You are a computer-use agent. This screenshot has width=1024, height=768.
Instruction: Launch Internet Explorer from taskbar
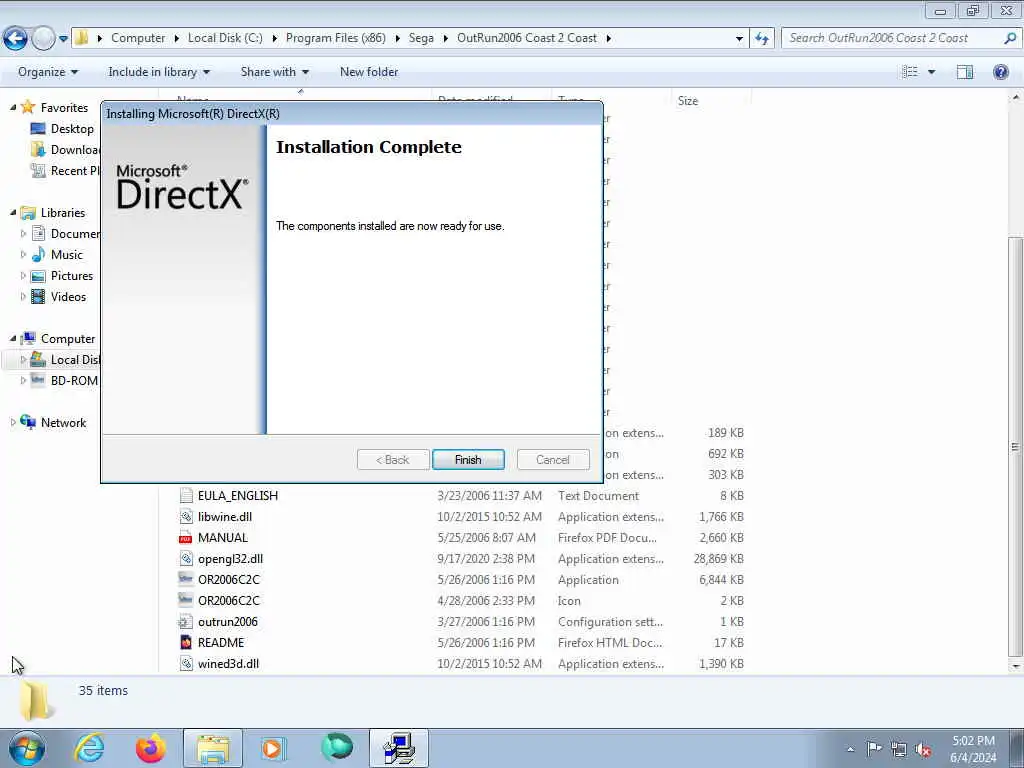(x=89, y=748)
